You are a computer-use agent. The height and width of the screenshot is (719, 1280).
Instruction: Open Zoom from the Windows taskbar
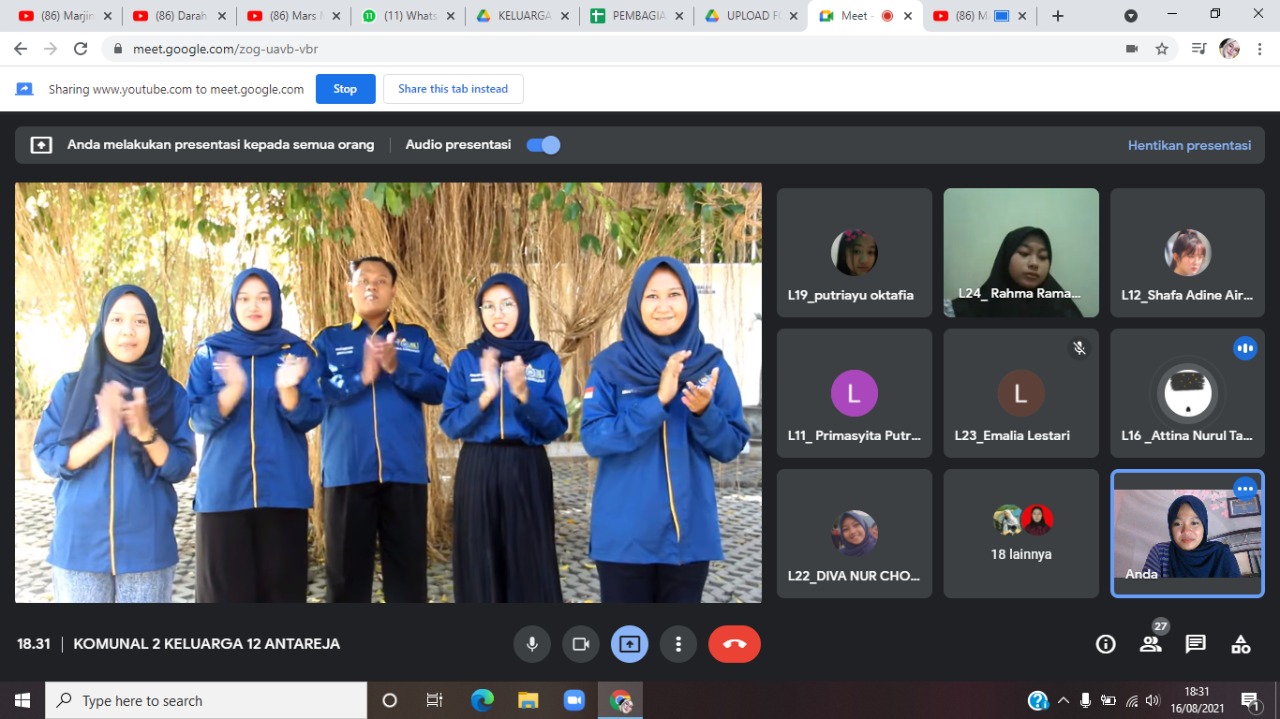click(x=574, y=700)
